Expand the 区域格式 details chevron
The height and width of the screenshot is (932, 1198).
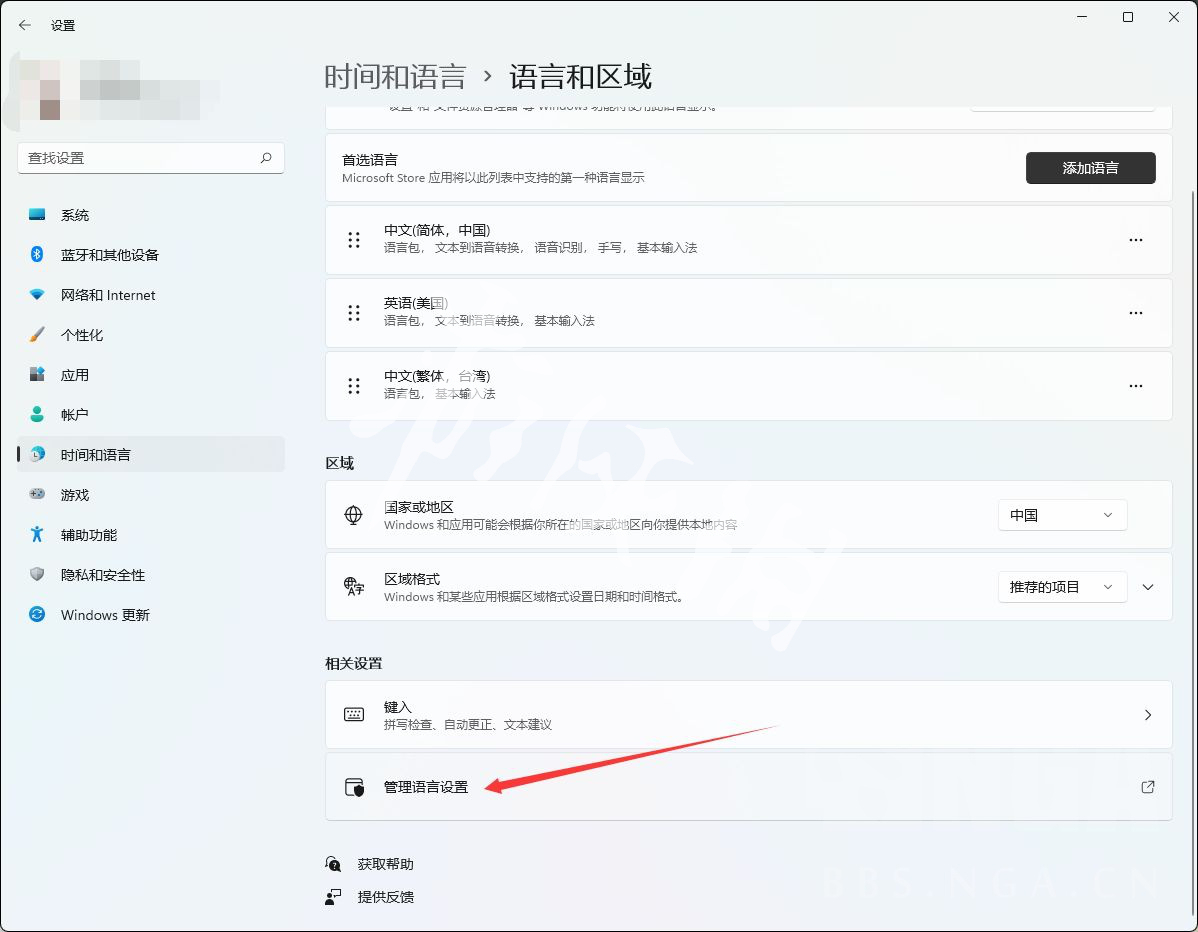coord(1148,587)
